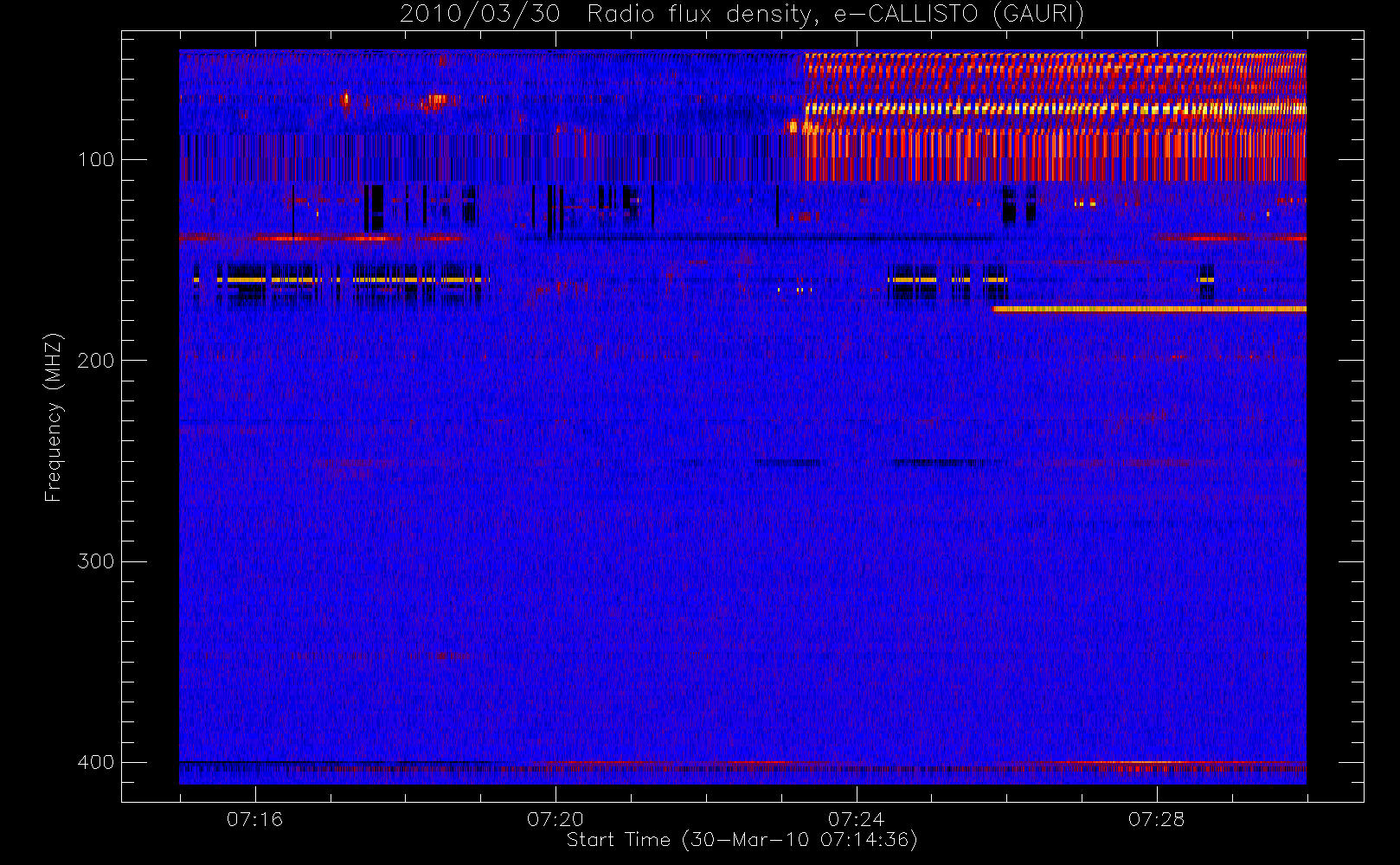Click the '200' frequency tick label

[x=95, y=361]
